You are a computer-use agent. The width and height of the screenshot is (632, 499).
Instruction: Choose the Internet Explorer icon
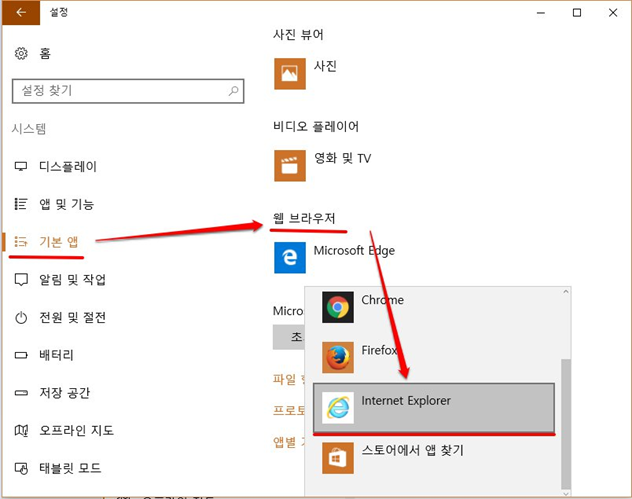pos(338,408)
